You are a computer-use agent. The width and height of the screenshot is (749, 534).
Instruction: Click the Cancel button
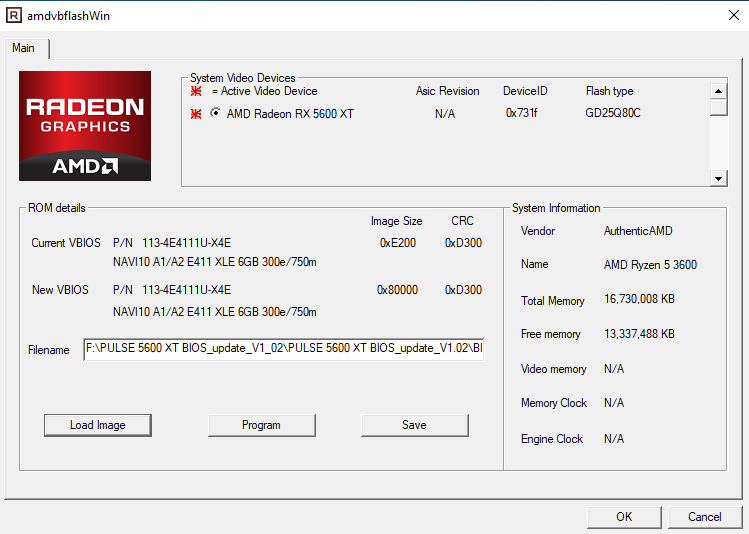coord(705,517)
